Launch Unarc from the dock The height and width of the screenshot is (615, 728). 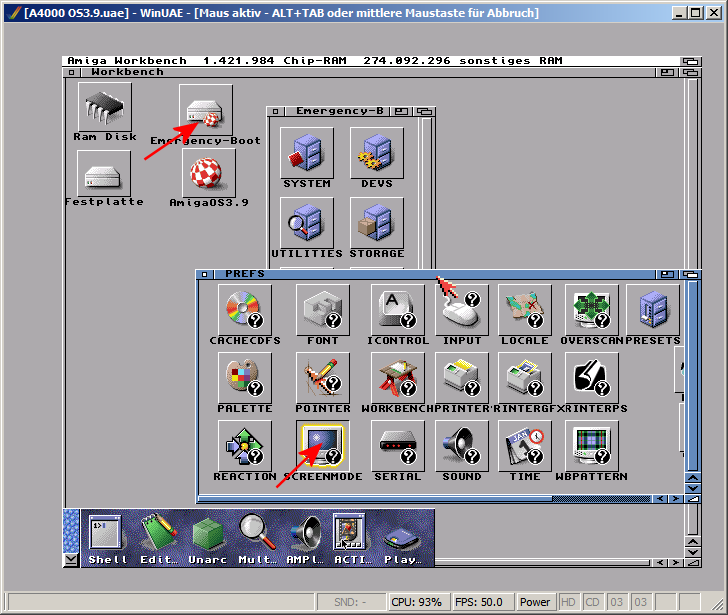(x=207, y=538)
